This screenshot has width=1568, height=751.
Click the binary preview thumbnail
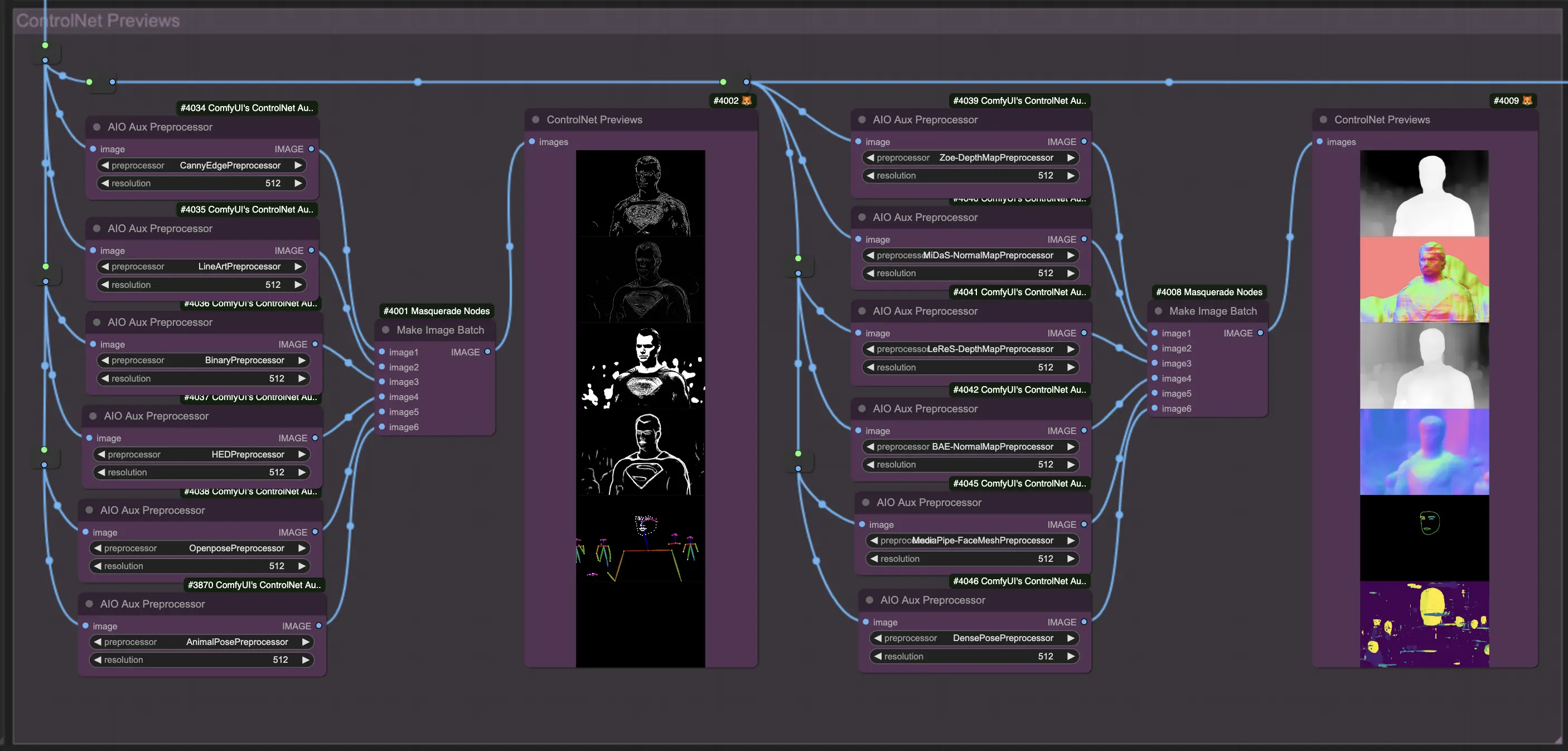[x=640, y=365]
